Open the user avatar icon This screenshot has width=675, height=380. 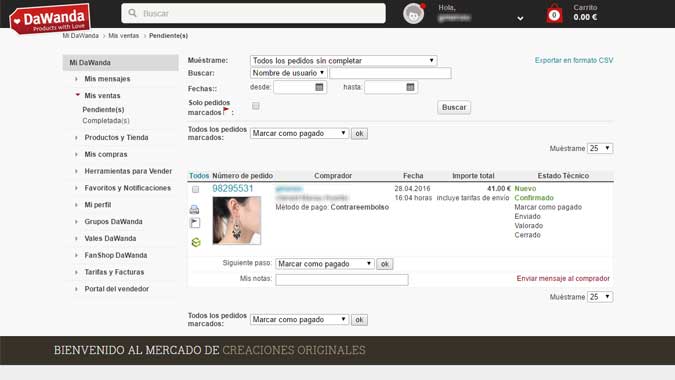(x=414, y=14)
